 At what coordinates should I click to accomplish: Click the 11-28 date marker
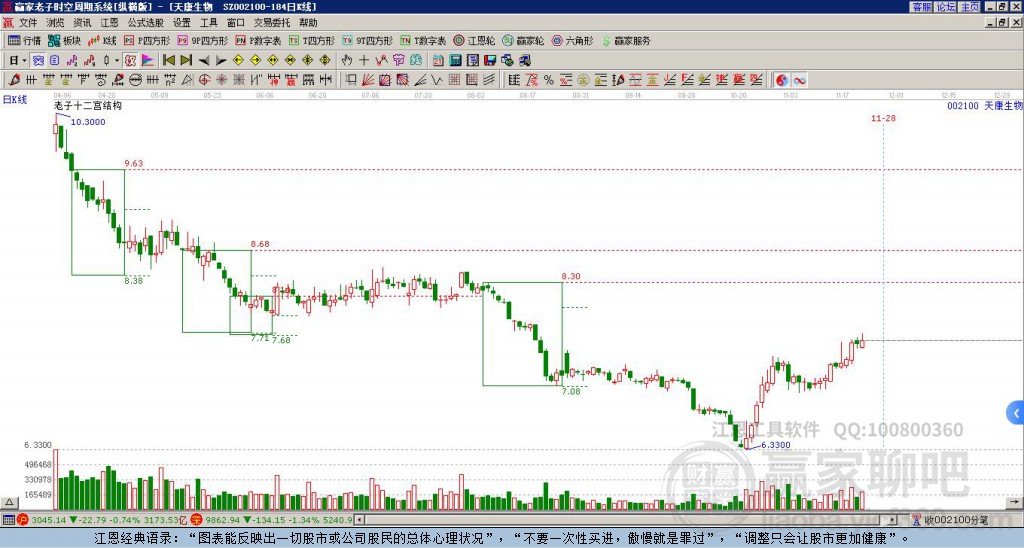coord(883,118)
